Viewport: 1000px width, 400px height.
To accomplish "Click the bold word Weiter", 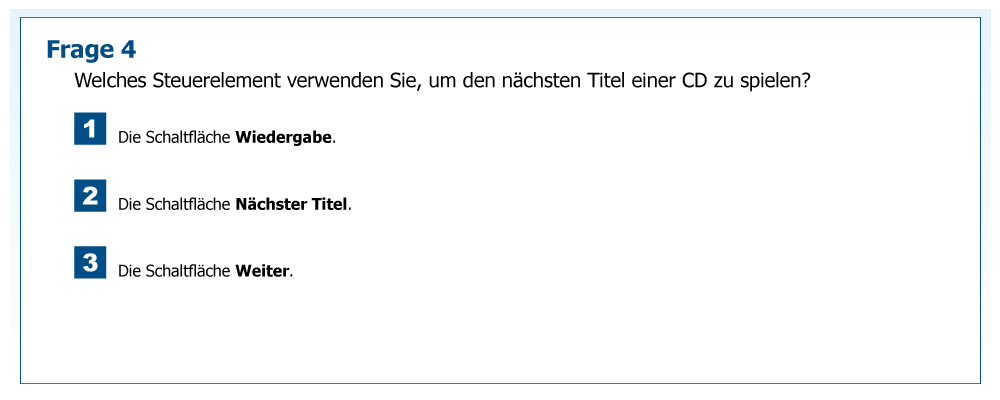I will pyautogui.click(x=262, y=271).
